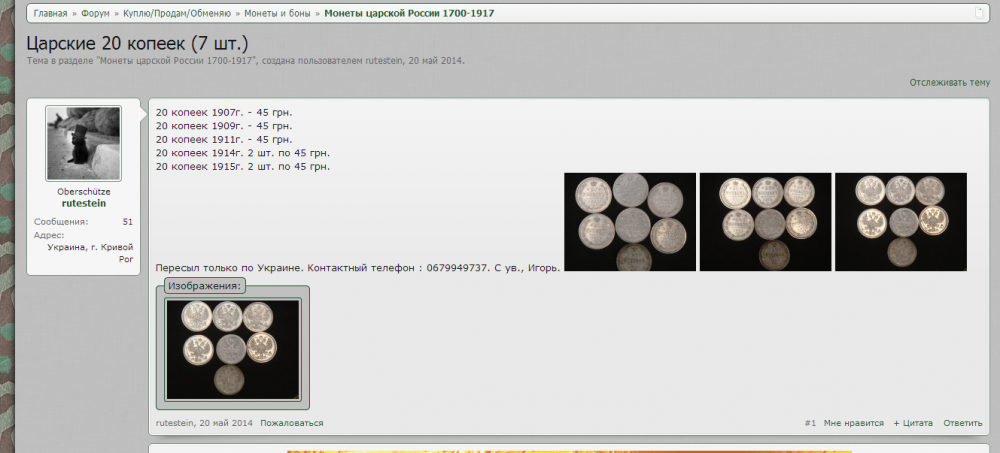Open user rutestein's avatar image

pos(83,143)
